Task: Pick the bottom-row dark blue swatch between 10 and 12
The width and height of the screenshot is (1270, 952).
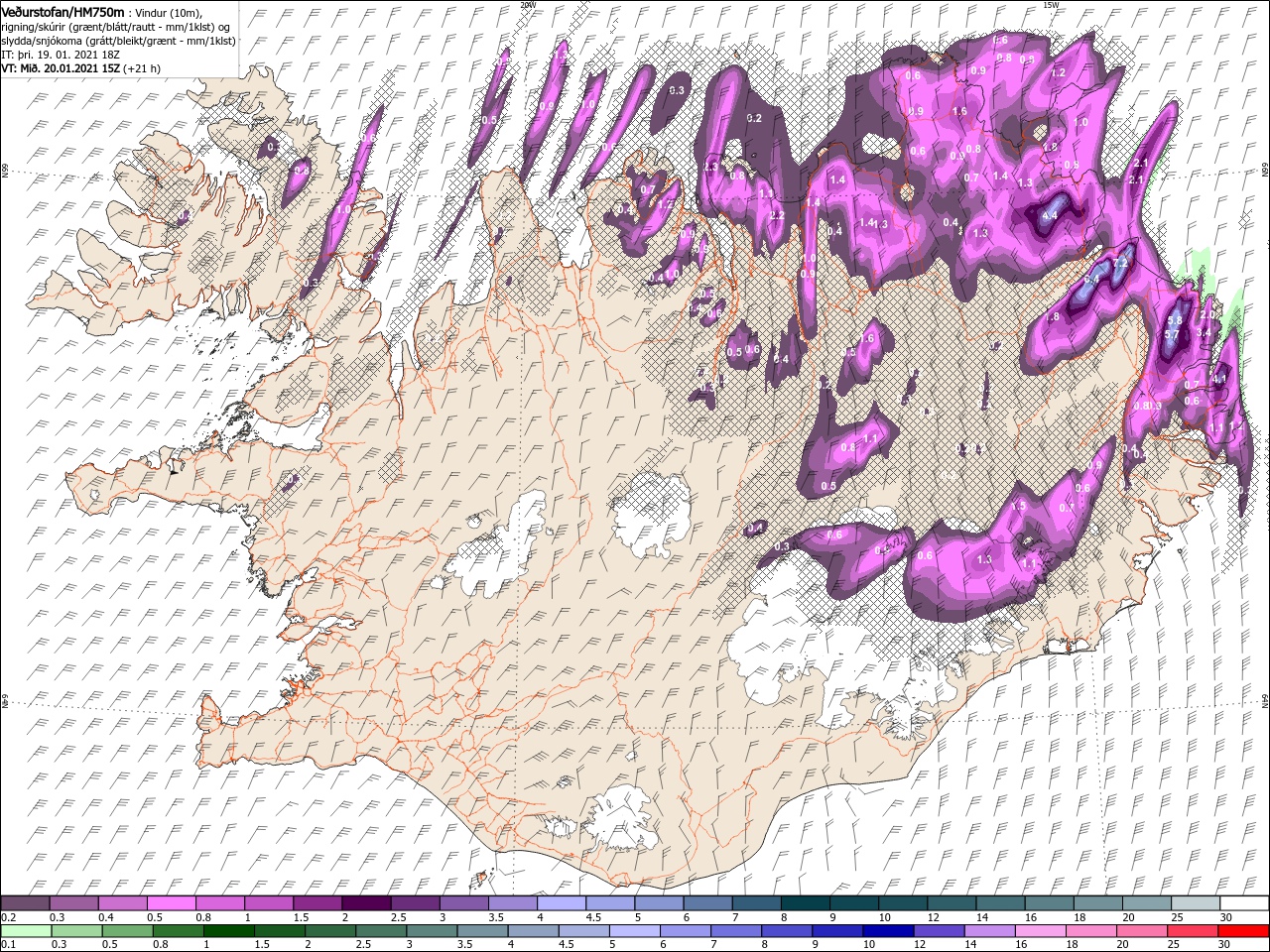Action: pos(890,931)
